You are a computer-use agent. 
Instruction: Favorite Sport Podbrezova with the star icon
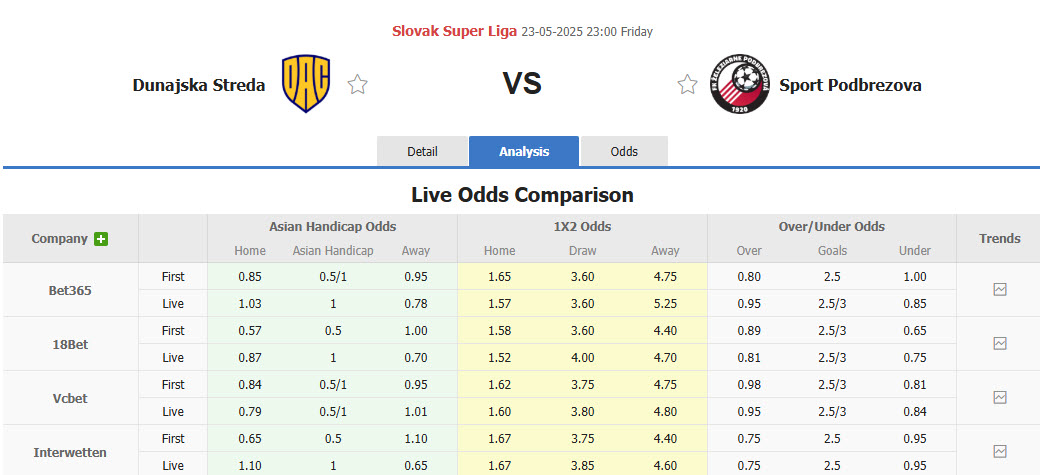coord(687,85)
